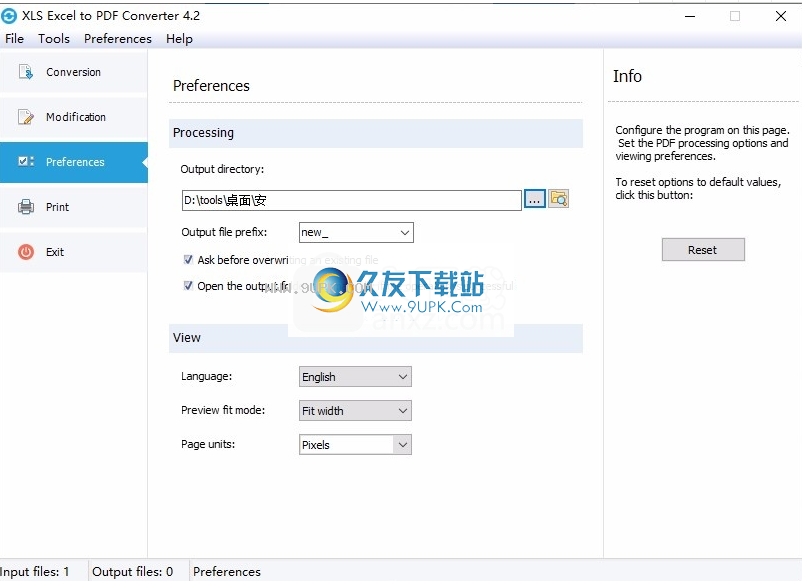This screenshot has width=802, height=581.
Task: Open the Language dropdown
Action: tap(403, 377)
